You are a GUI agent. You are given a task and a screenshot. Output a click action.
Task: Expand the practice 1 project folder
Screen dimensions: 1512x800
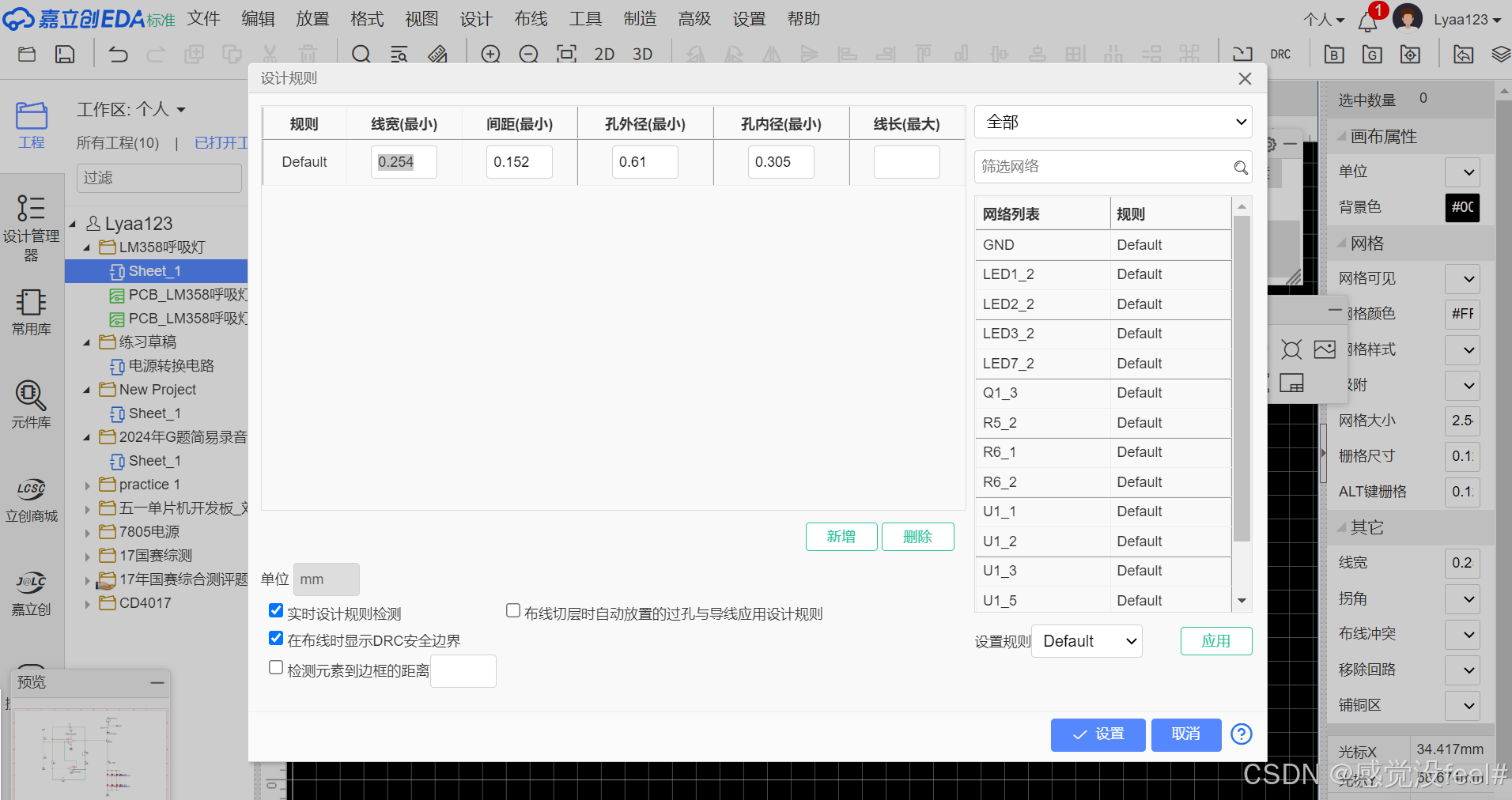[x=87, y=485]
